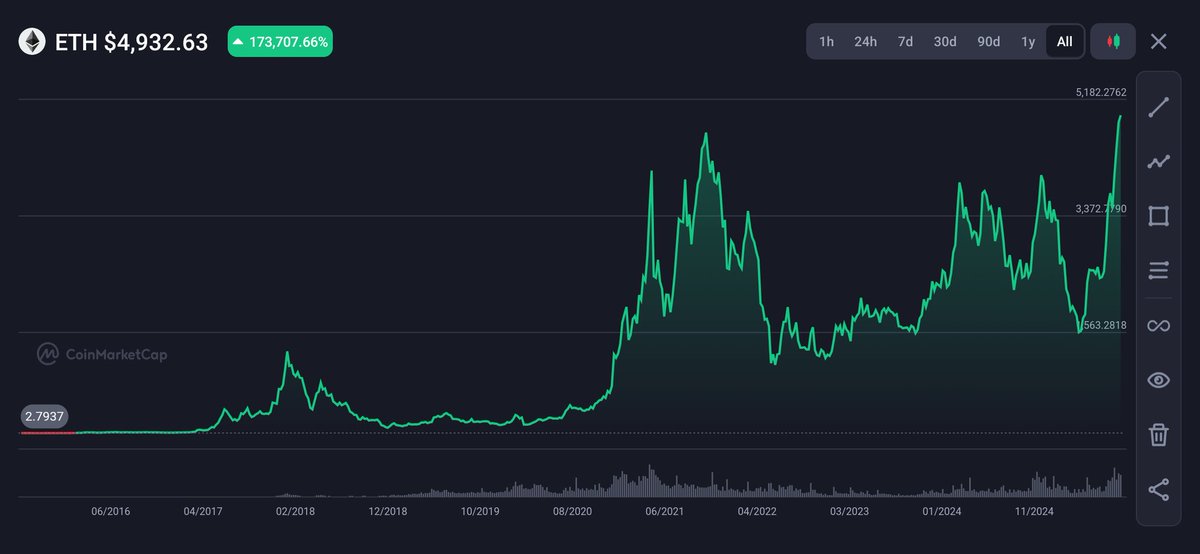Viewport: 1200px width, 554px height.
Task: Switch to candlestick chart view
Action: click(1113, 42)
